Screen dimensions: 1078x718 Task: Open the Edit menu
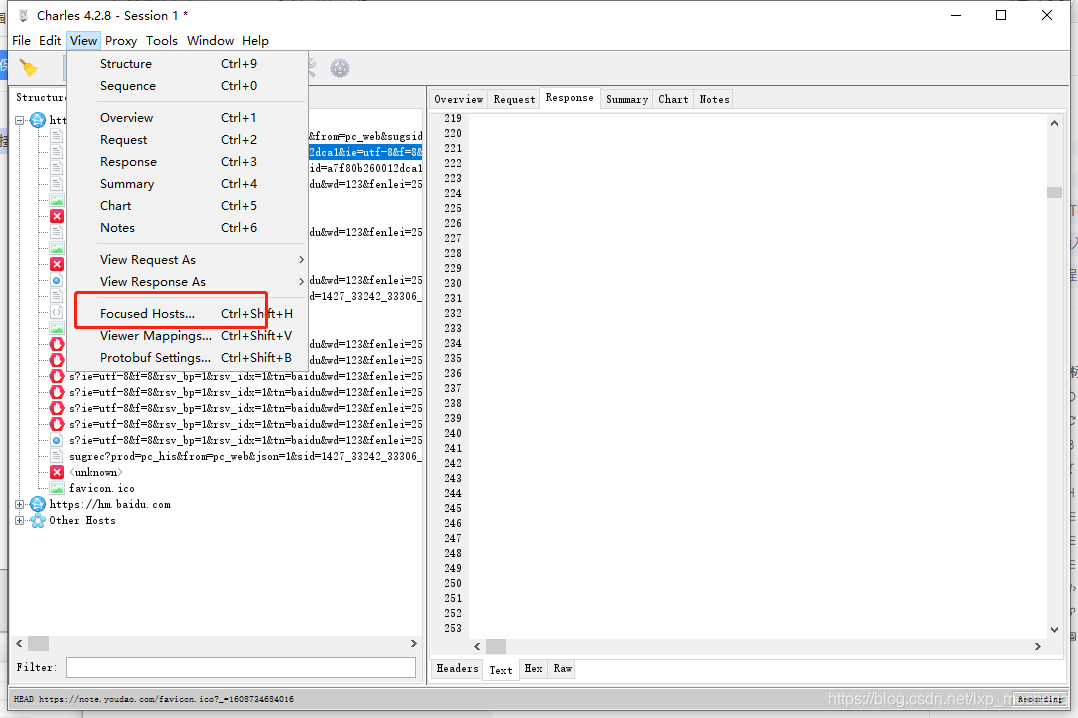pyautogui.click(x=50, y=41)
